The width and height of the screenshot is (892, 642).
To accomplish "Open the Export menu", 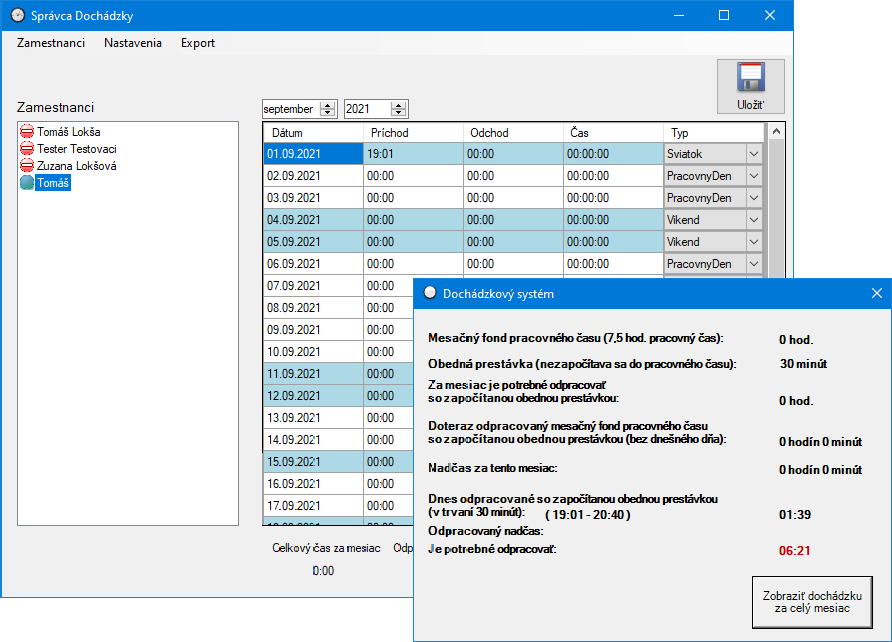I will click(197, 43).
